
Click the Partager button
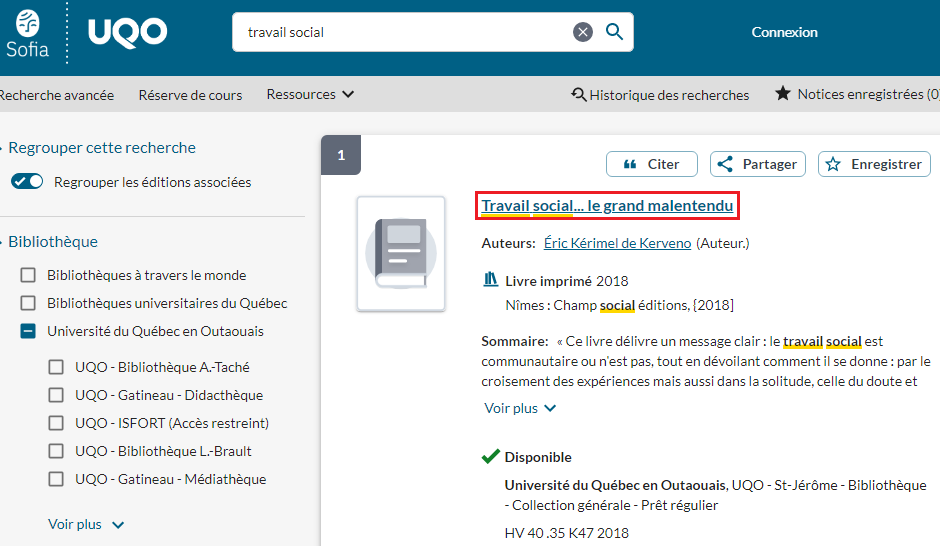[x=758, y=164]
